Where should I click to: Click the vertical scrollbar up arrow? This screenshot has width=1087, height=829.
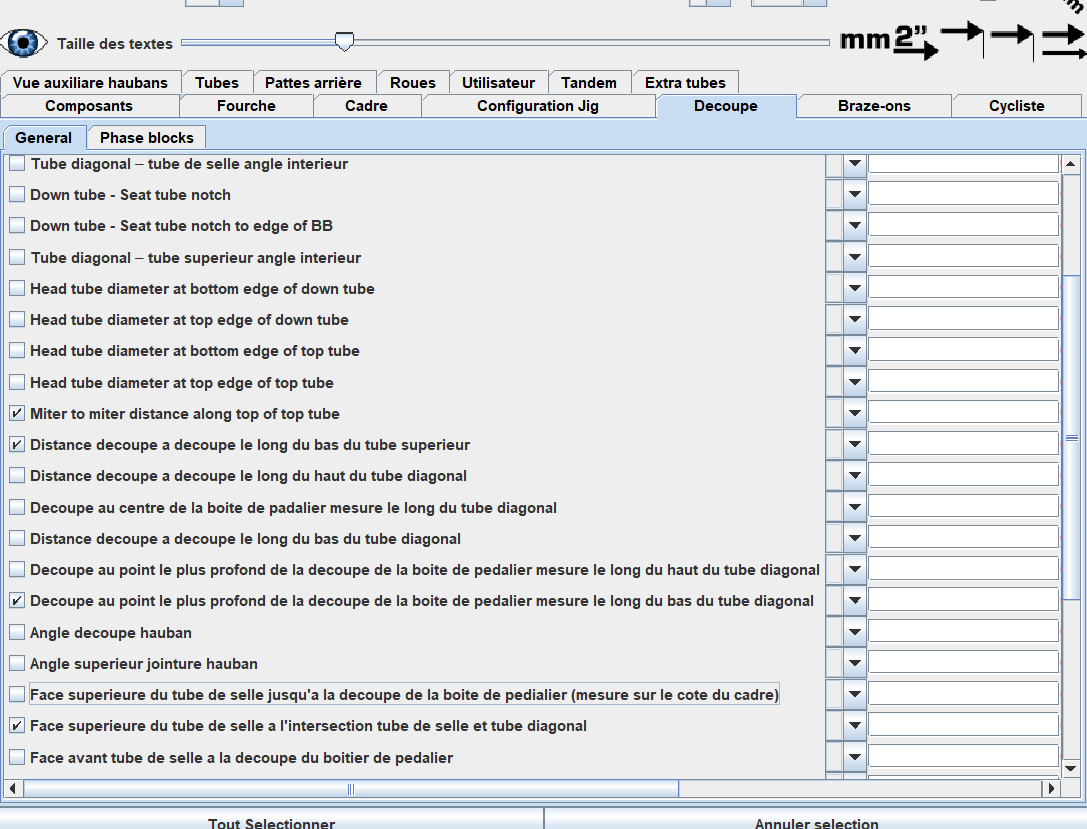(x=1071, y=164)
